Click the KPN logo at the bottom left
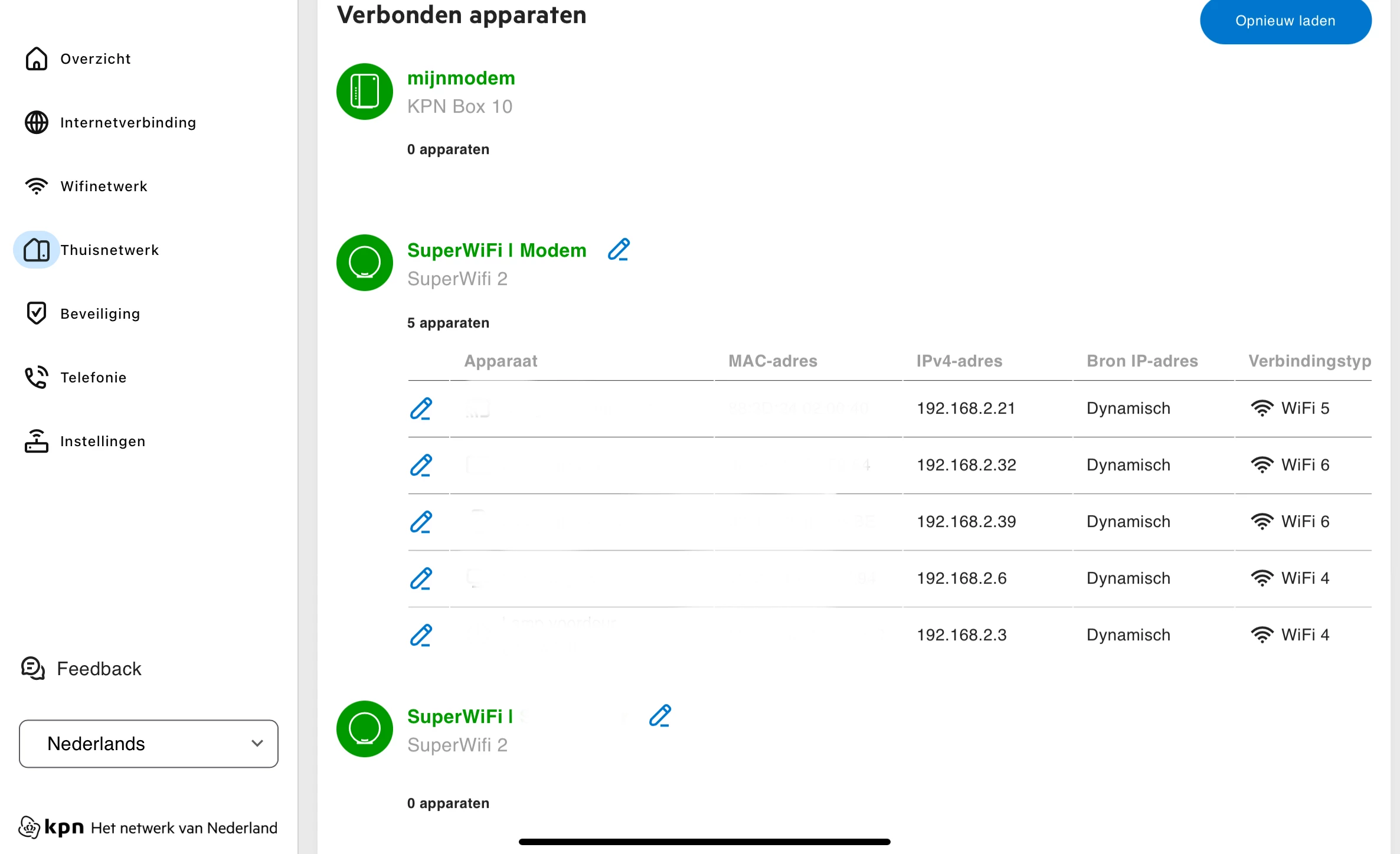Viewport: 1400px width, 854px height. click(52, 827)
